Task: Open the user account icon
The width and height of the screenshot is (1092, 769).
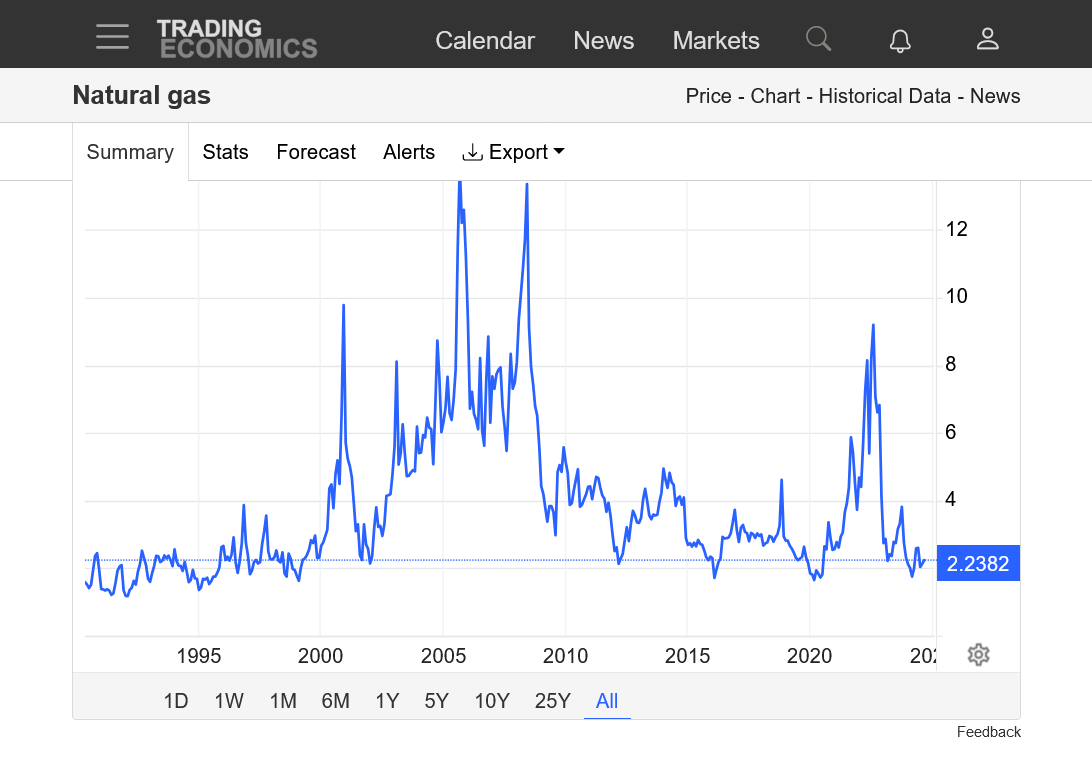Action: (987, 39)
